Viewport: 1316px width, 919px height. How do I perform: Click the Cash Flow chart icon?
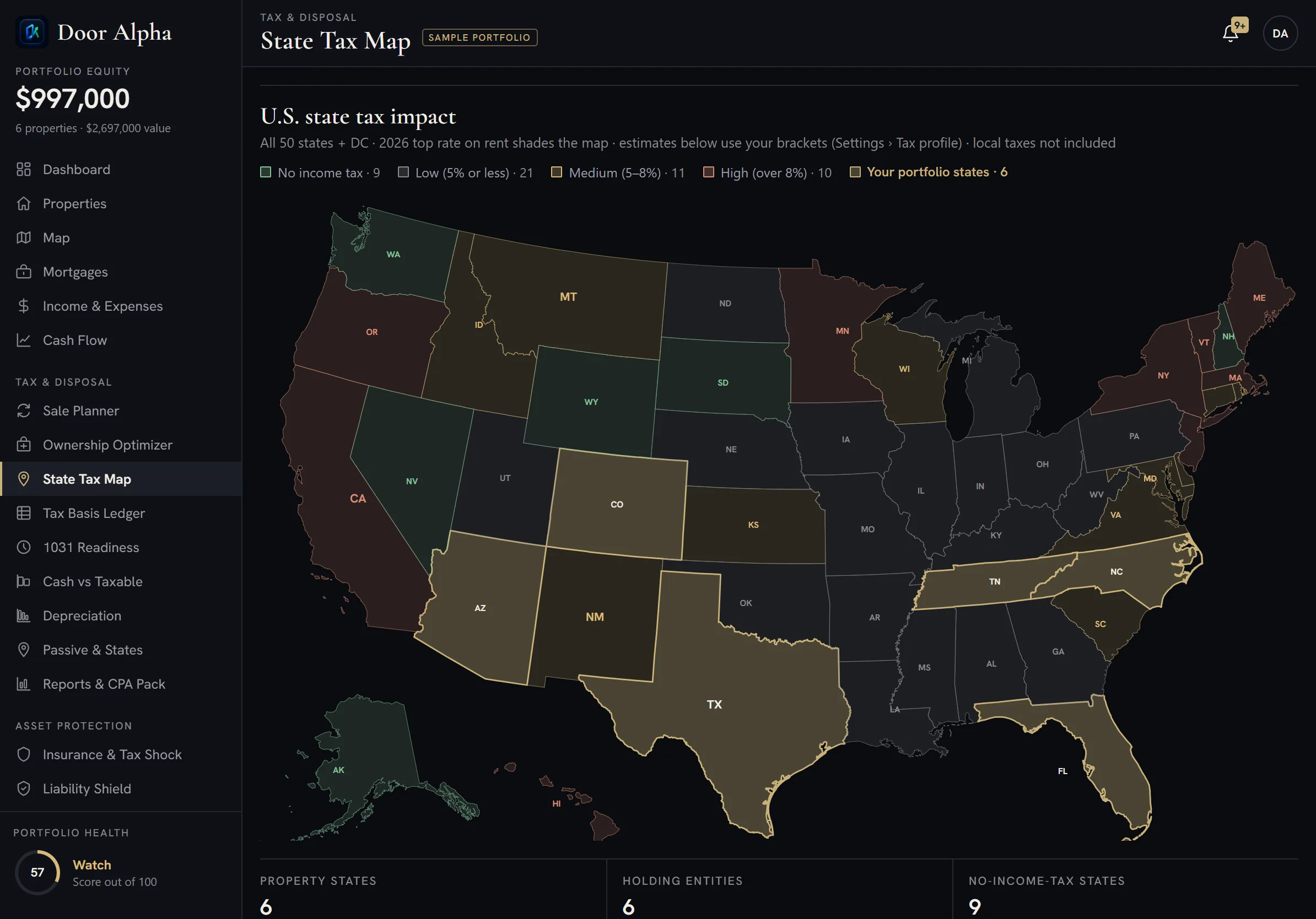(x=24, y=340)
